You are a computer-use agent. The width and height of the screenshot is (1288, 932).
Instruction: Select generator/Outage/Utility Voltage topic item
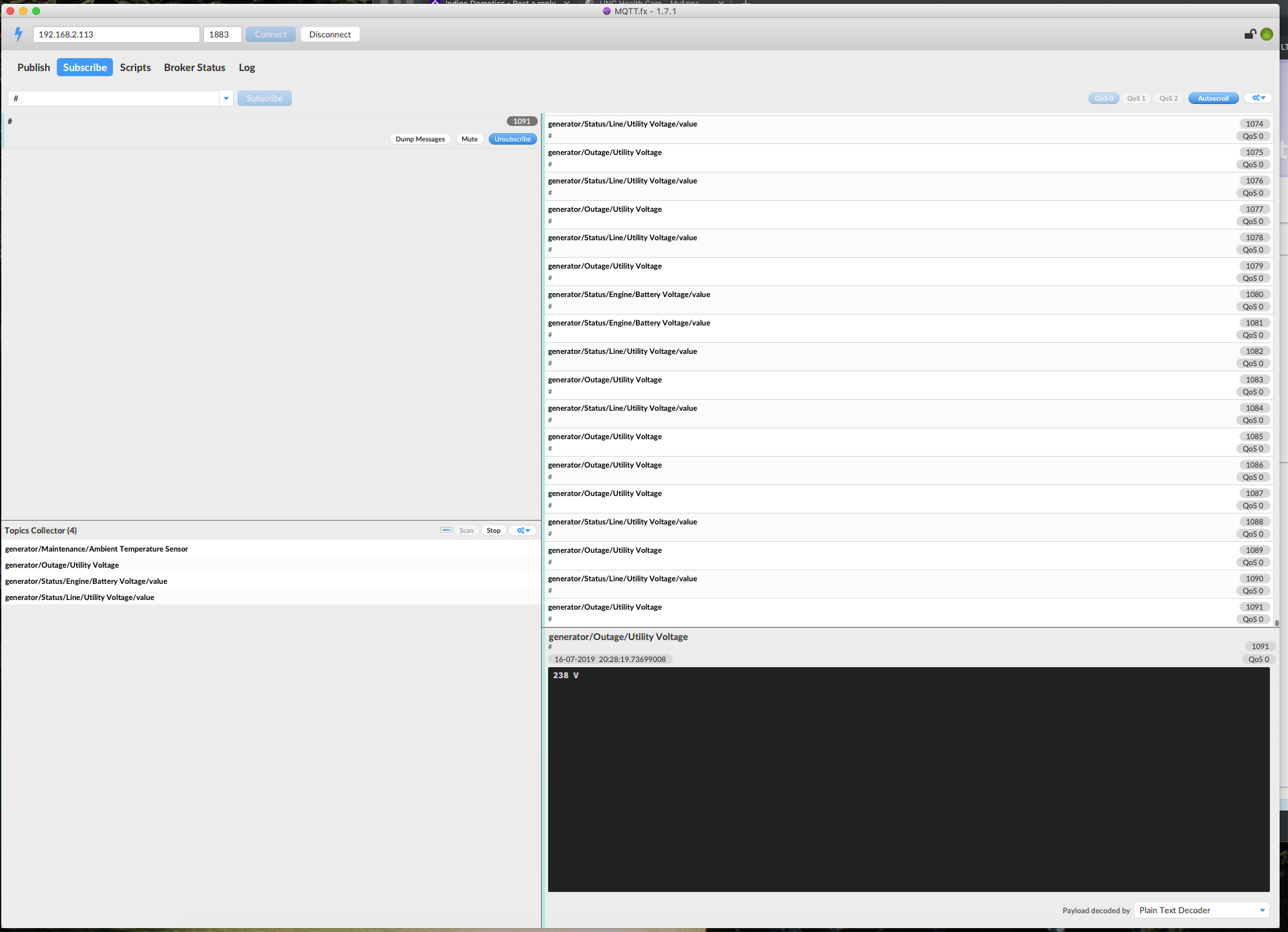point(63,565)
